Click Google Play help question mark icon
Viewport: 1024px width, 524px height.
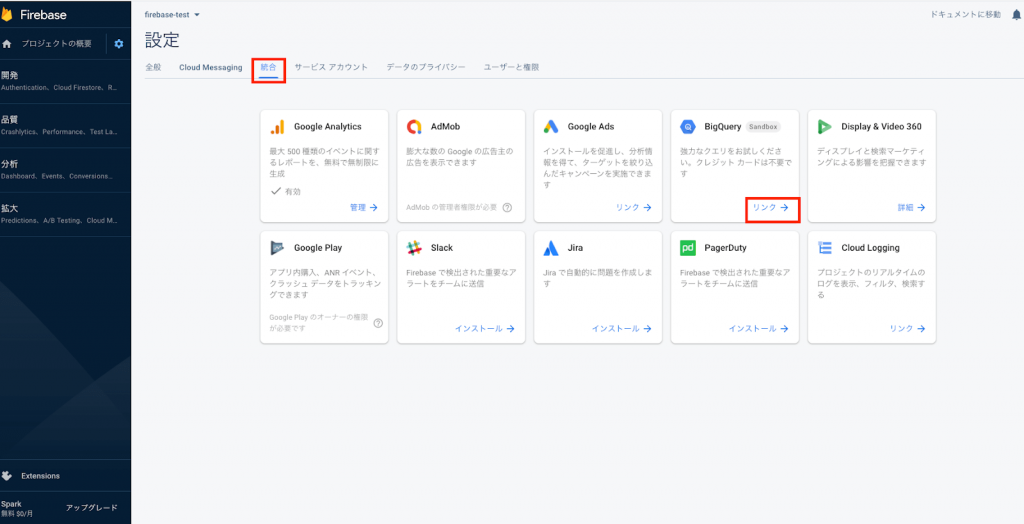(x=378, y=323)
